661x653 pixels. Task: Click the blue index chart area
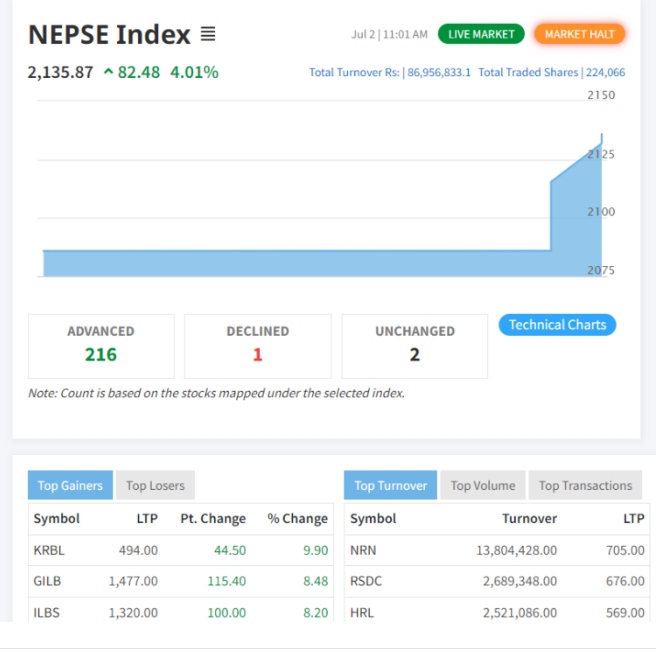pyautogui.click(x=300, y=263)
